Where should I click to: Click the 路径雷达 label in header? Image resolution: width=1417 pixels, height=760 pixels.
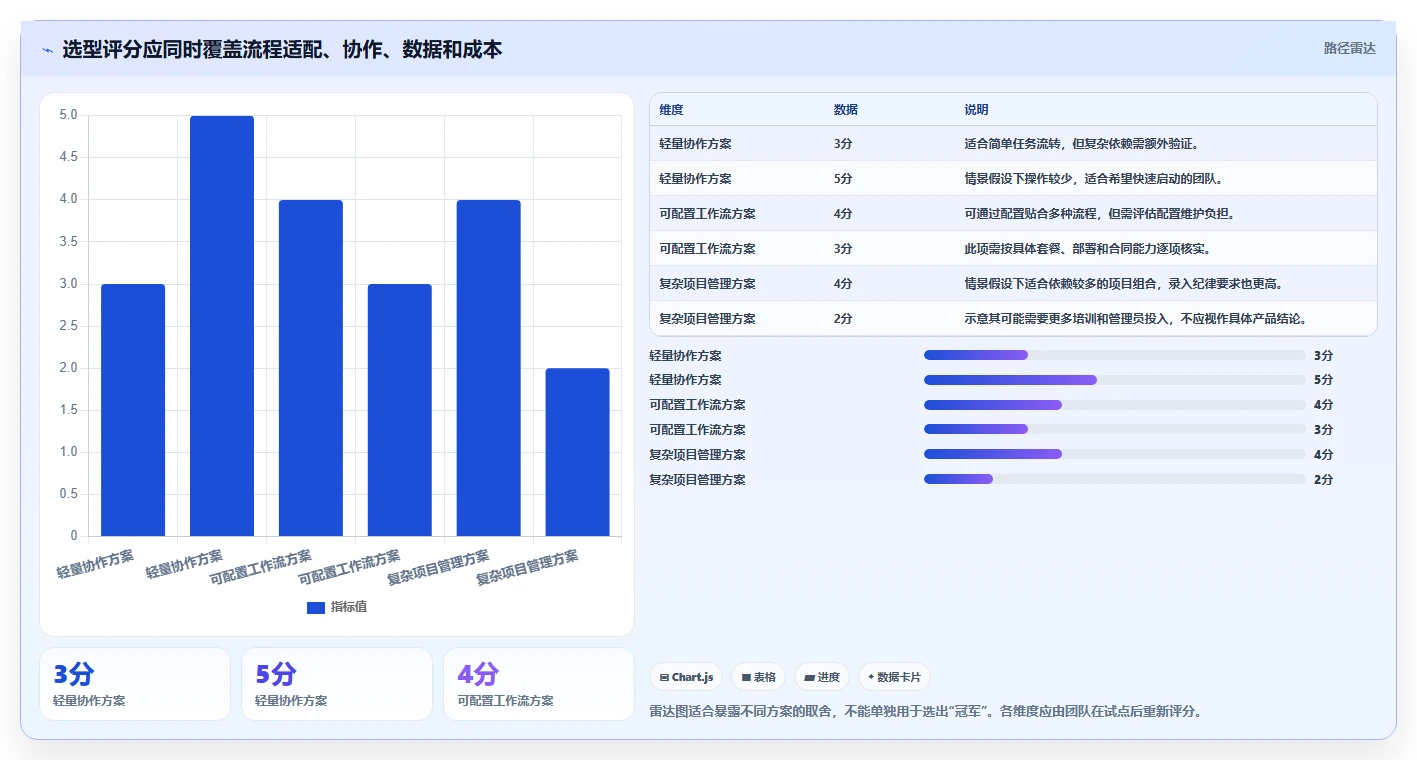(1349, 48)
